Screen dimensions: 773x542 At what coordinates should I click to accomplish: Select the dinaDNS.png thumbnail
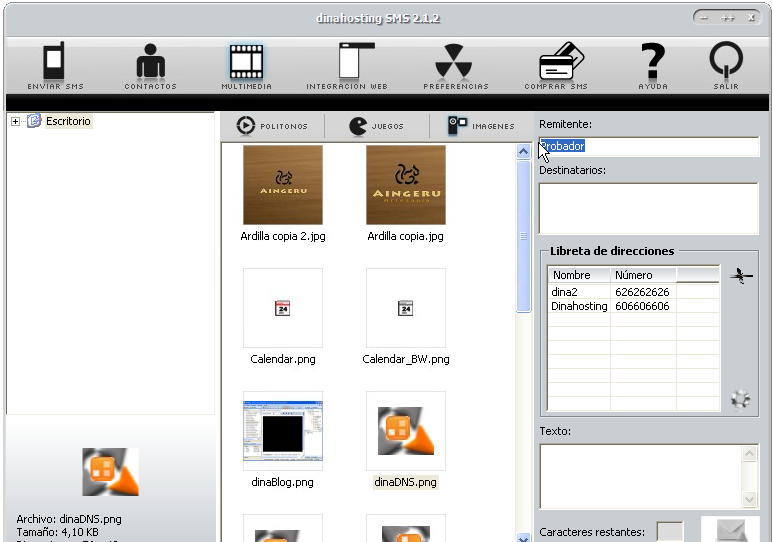pos(406,431)
